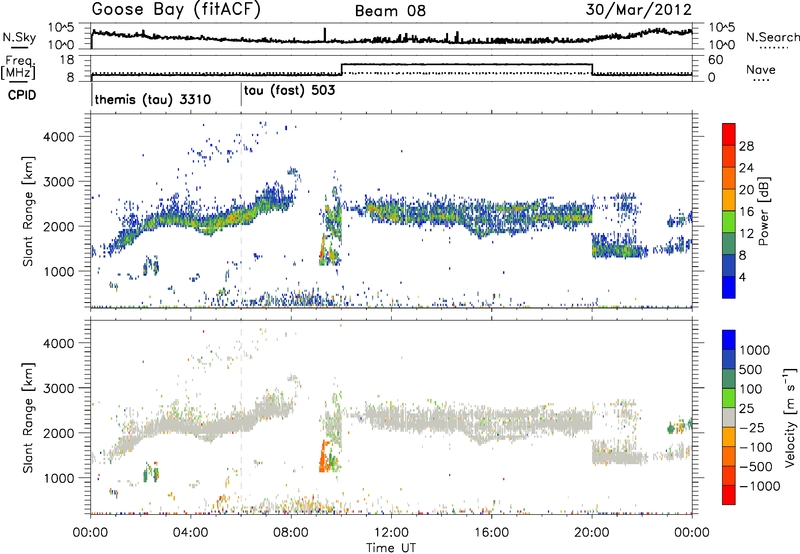Pick the 20–24 dB orange Power swatch
The image size is (800, 554).
[x=729, y=179]
